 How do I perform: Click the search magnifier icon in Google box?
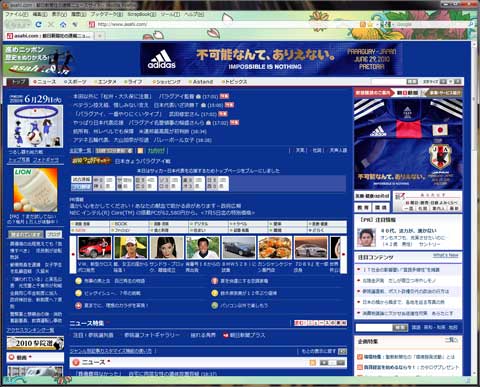(471, 24)
